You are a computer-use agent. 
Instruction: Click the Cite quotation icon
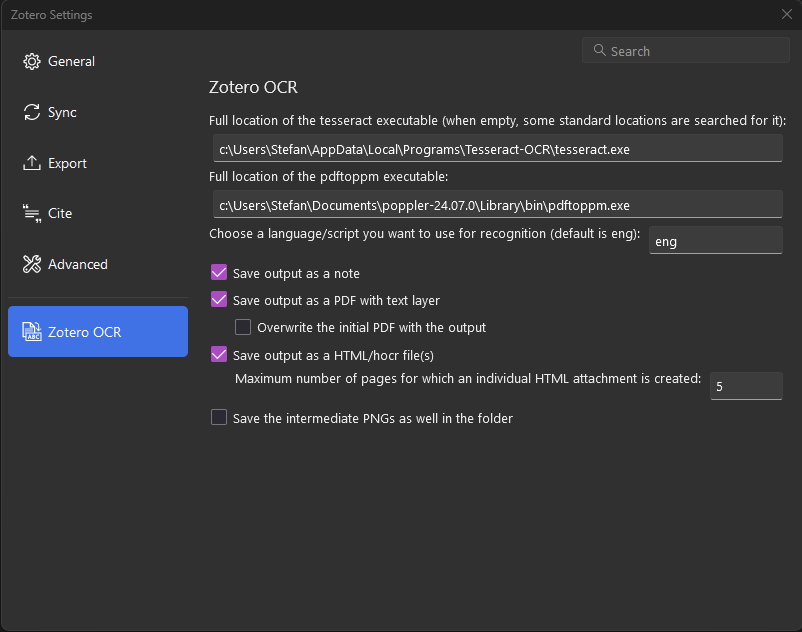32,213
